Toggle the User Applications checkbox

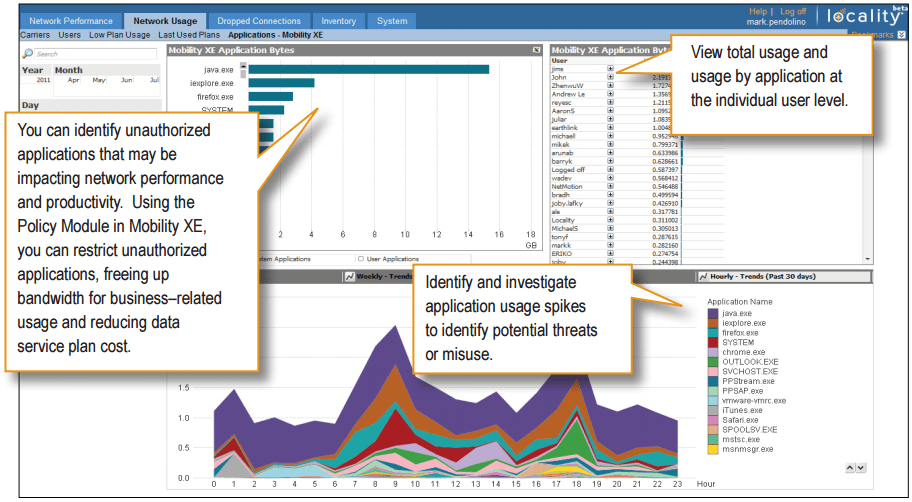click(x=361, y=259)
